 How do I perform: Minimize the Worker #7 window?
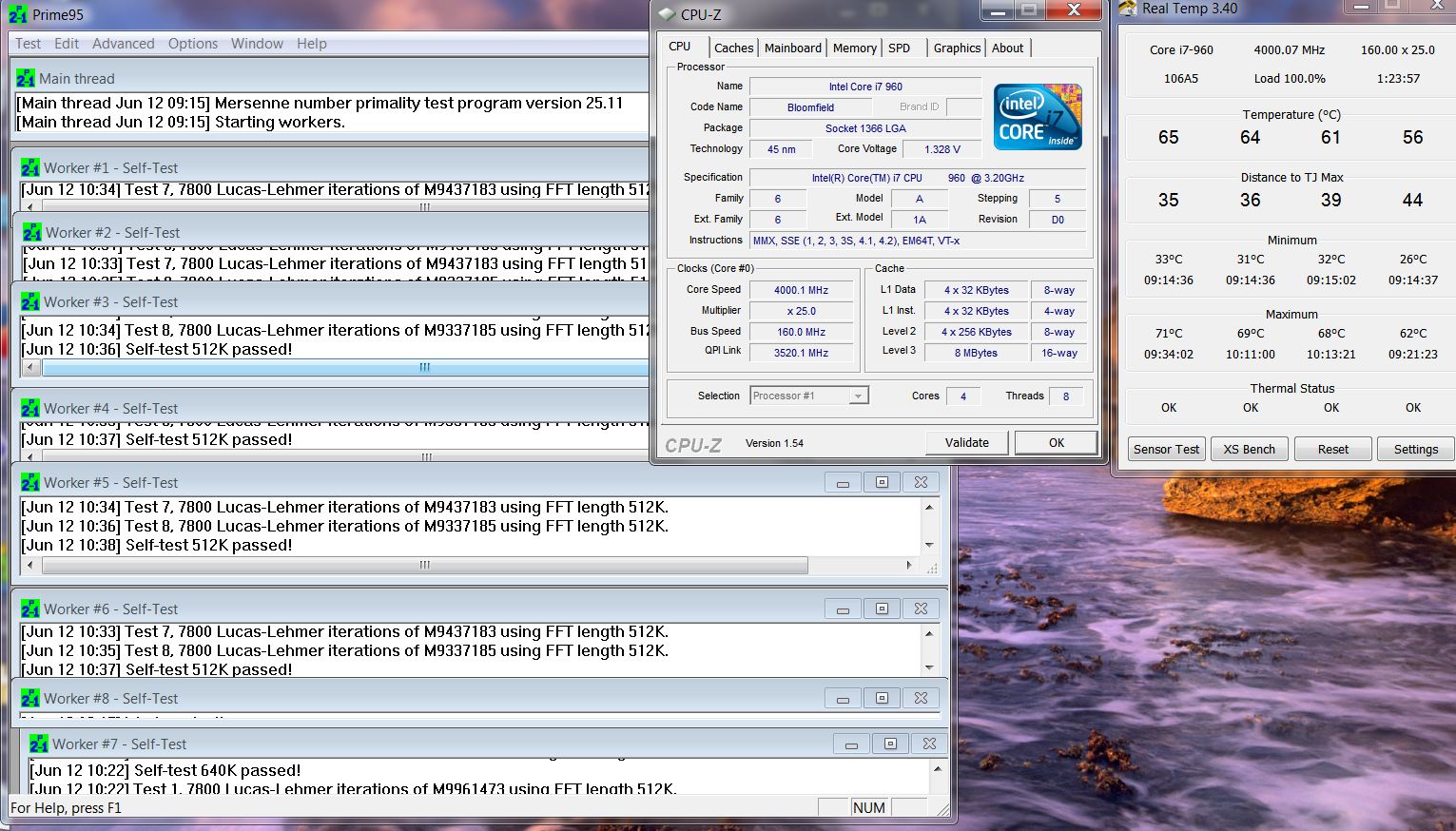[851, 744]
